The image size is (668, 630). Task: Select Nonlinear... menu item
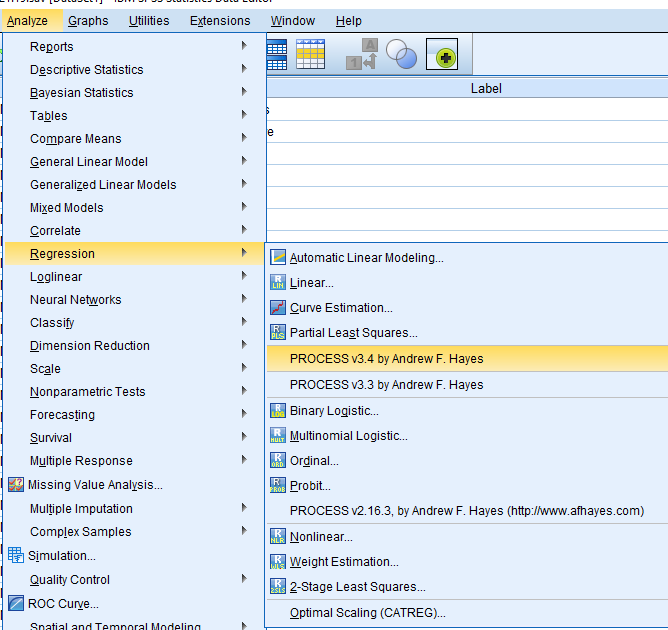467,537
